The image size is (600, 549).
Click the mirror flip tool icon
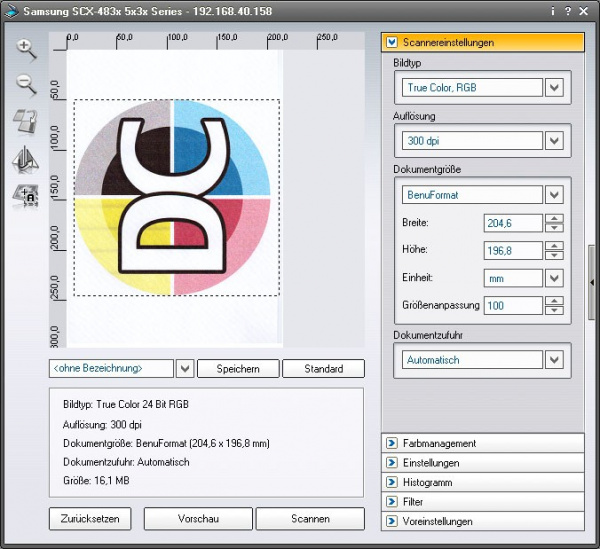point(26,159)
